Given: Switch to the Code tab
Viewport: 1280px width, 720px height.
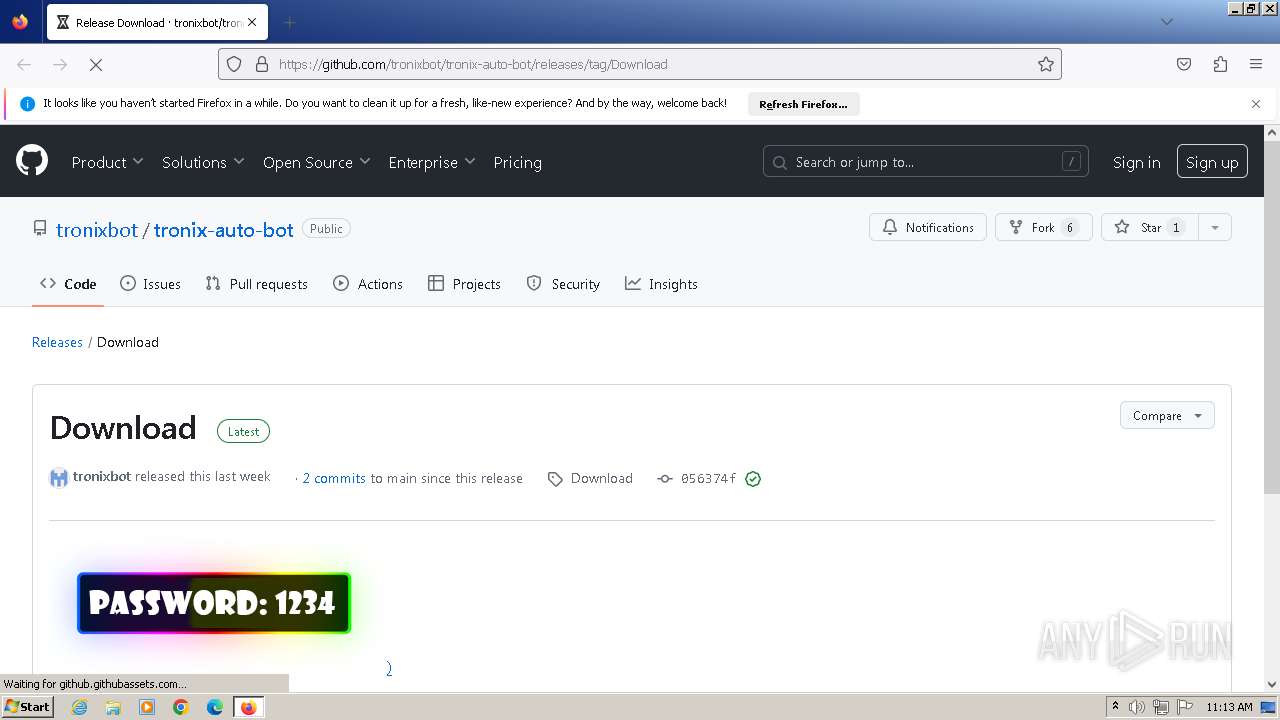Looking at the screenshot, I should coord(68,284).
